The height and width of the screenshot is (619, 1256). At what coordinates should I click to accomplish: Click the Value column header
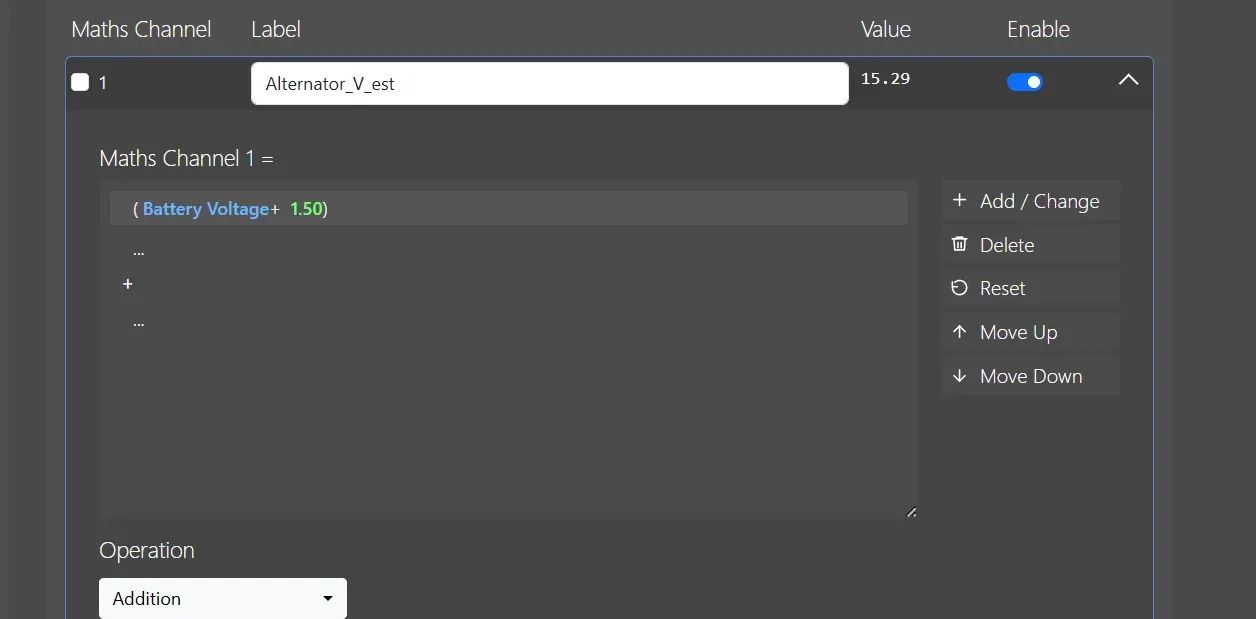point(886,29)
